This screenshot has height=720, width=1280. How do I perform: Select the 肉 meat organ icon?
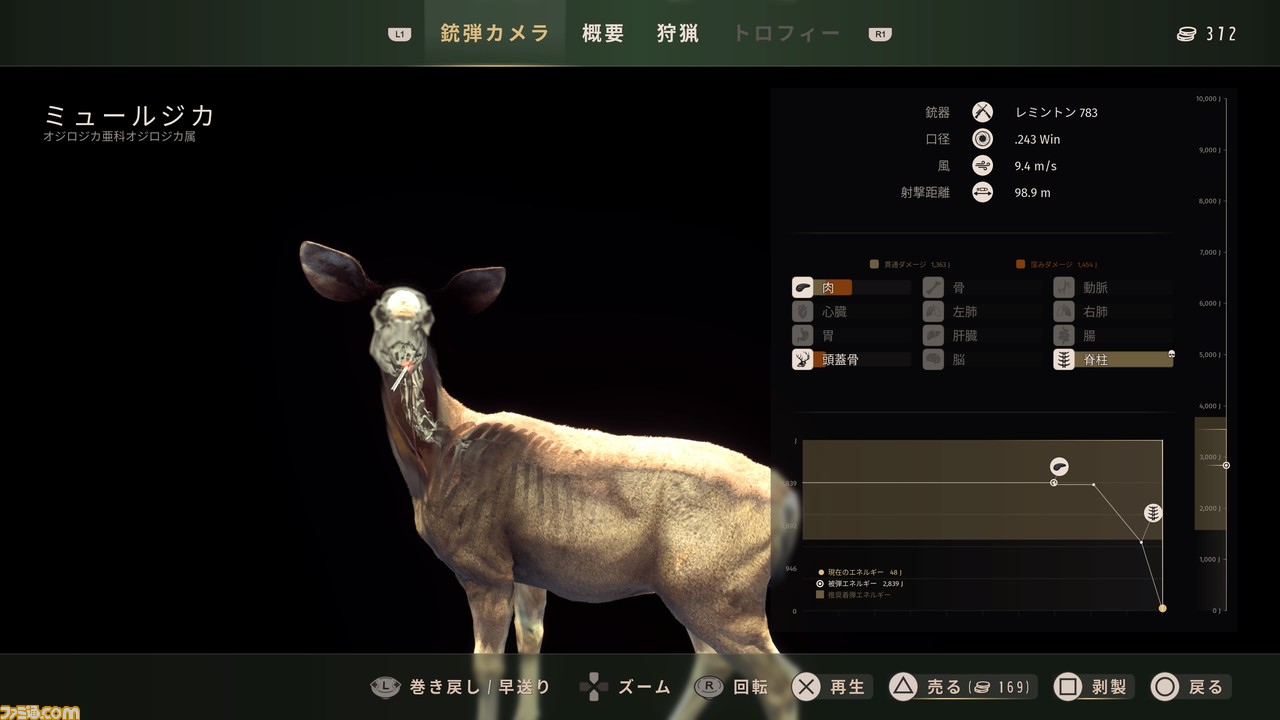click(x=803, y=288)
